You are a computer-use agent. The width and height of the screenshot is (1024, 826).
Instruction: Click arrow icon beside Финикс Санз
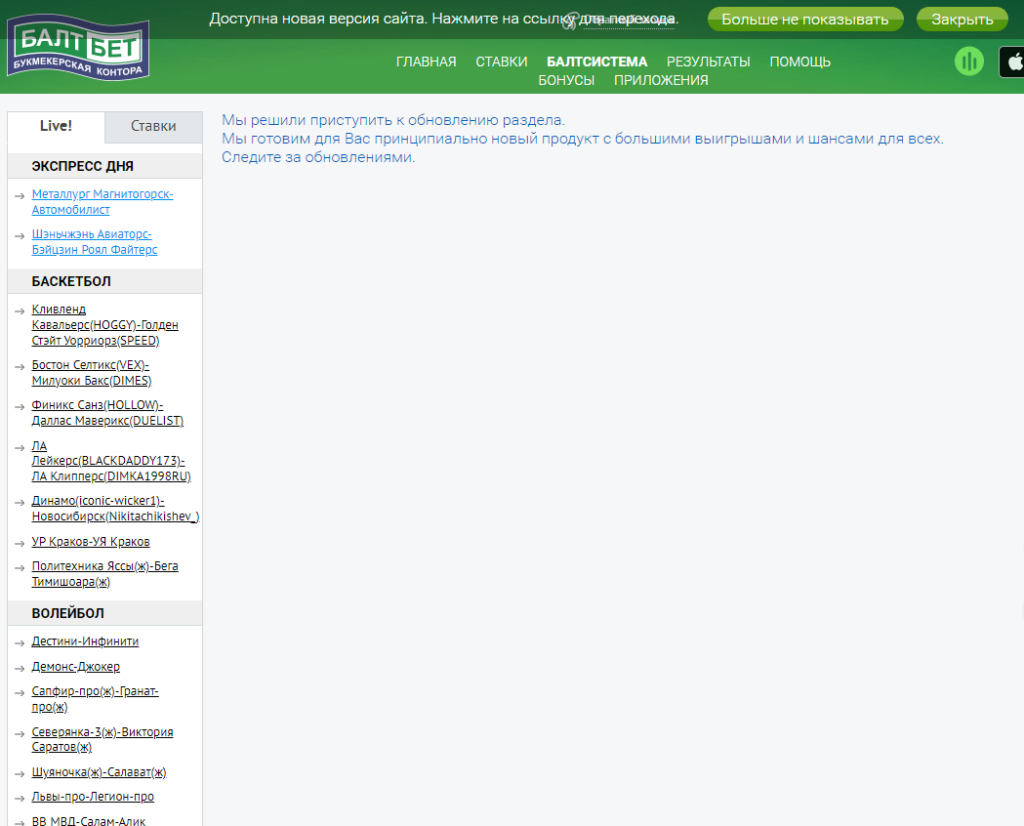pos(20,407)
